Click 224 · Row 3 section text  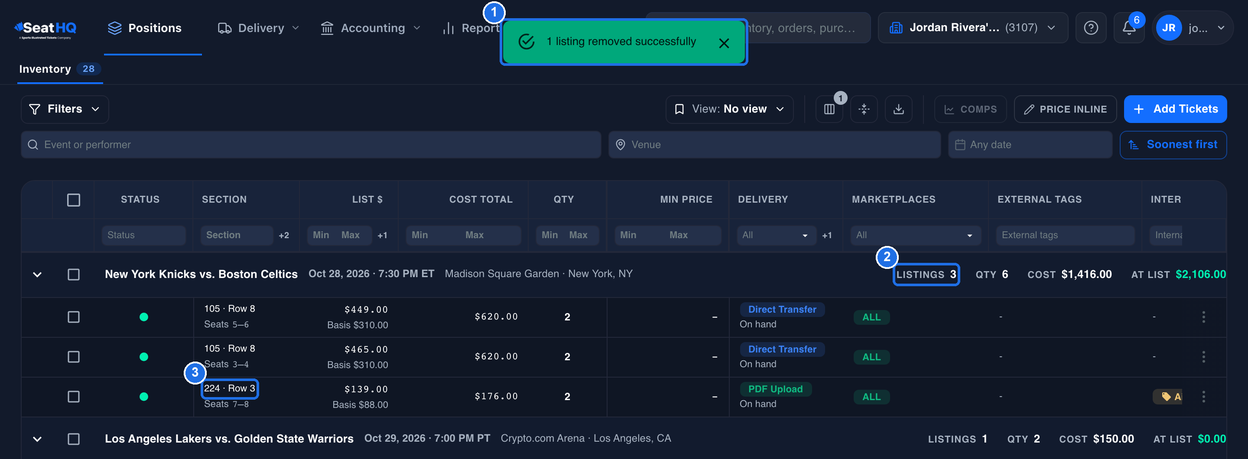[230, 389]
